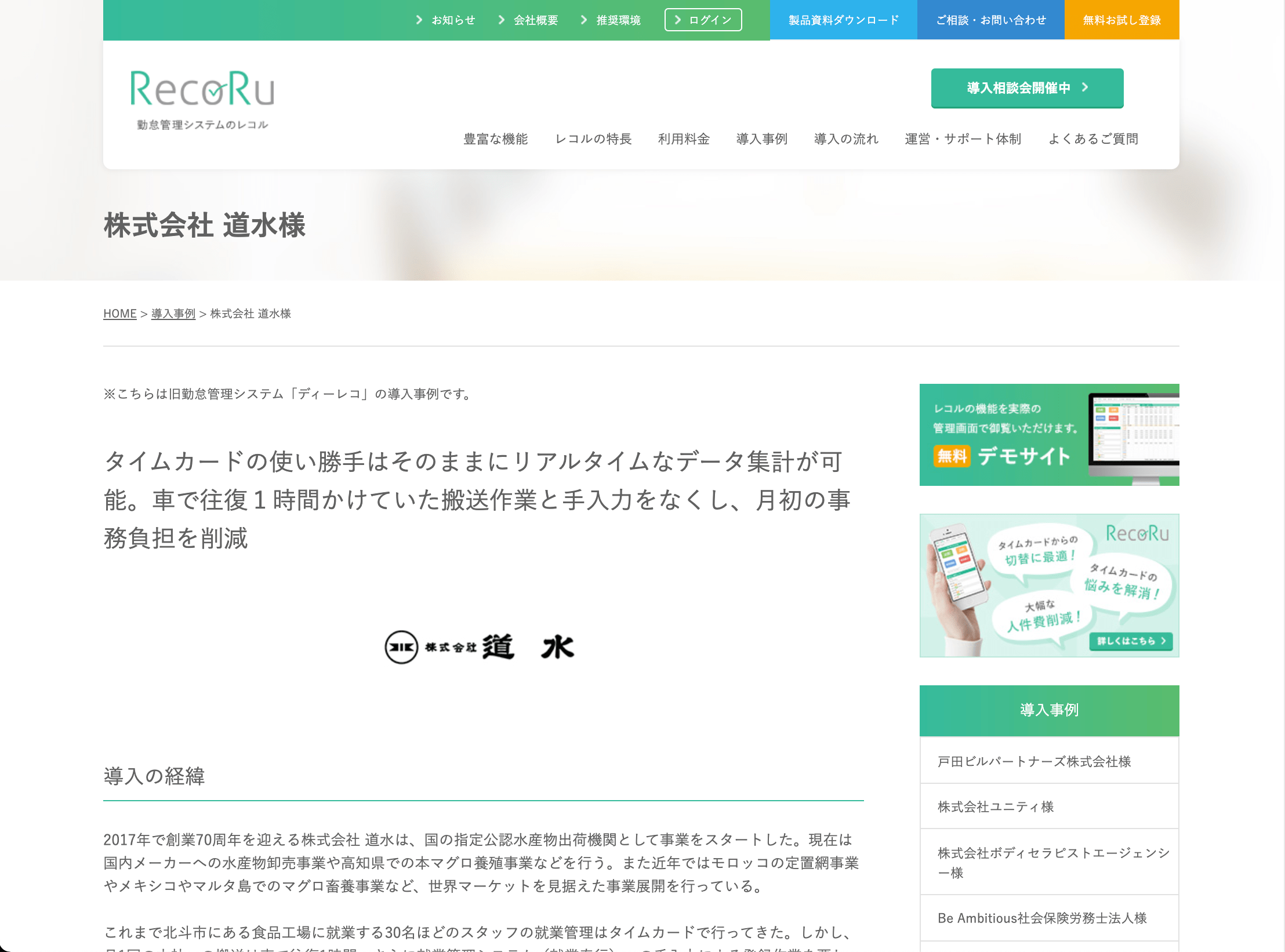The height and width of the screenshot is (952, 1285).
Task: Click the 導入事例 breadcrumb link
Action: [173, 314]
